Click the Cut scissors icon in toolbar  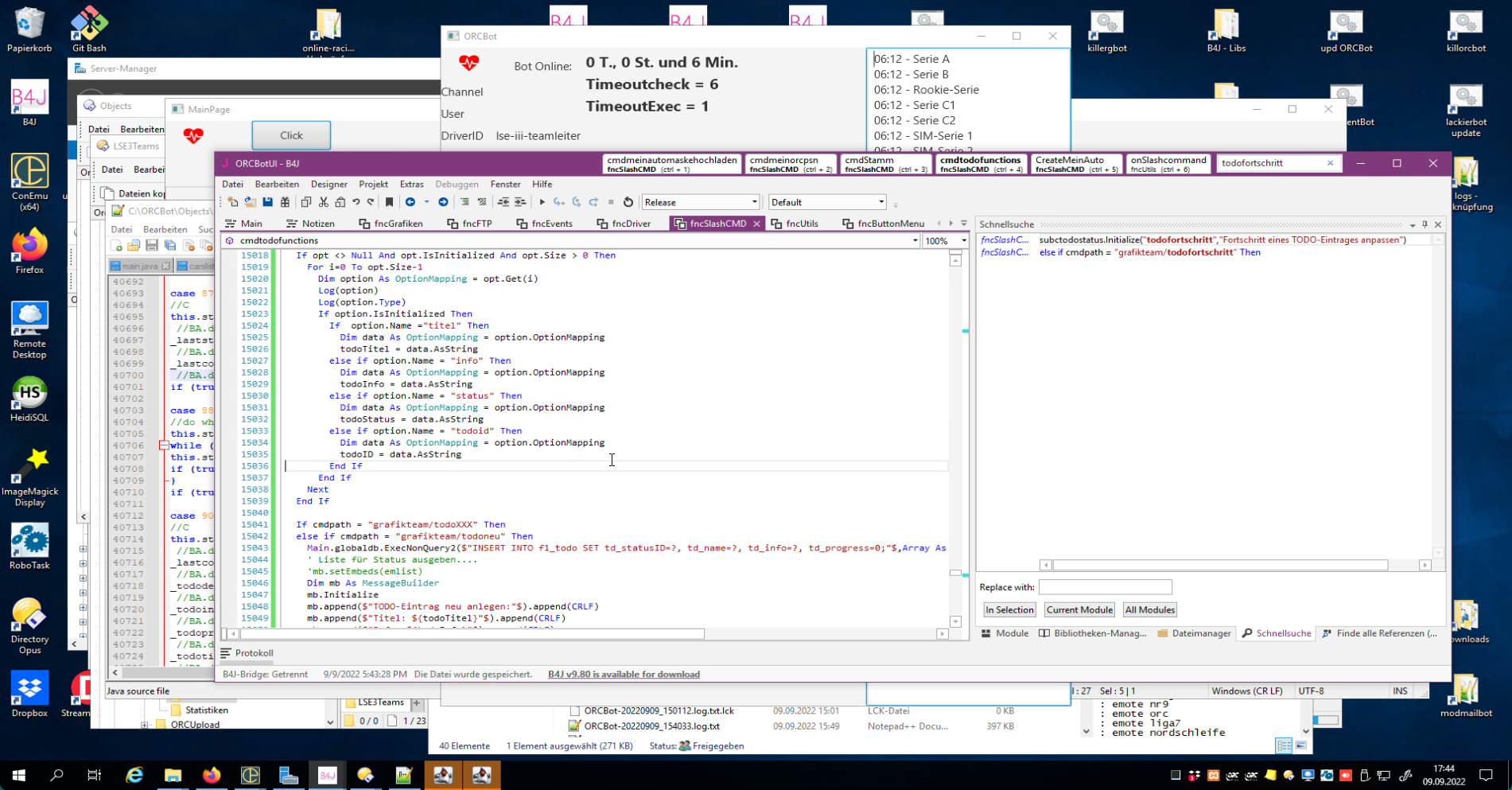(x=323, y=202)
